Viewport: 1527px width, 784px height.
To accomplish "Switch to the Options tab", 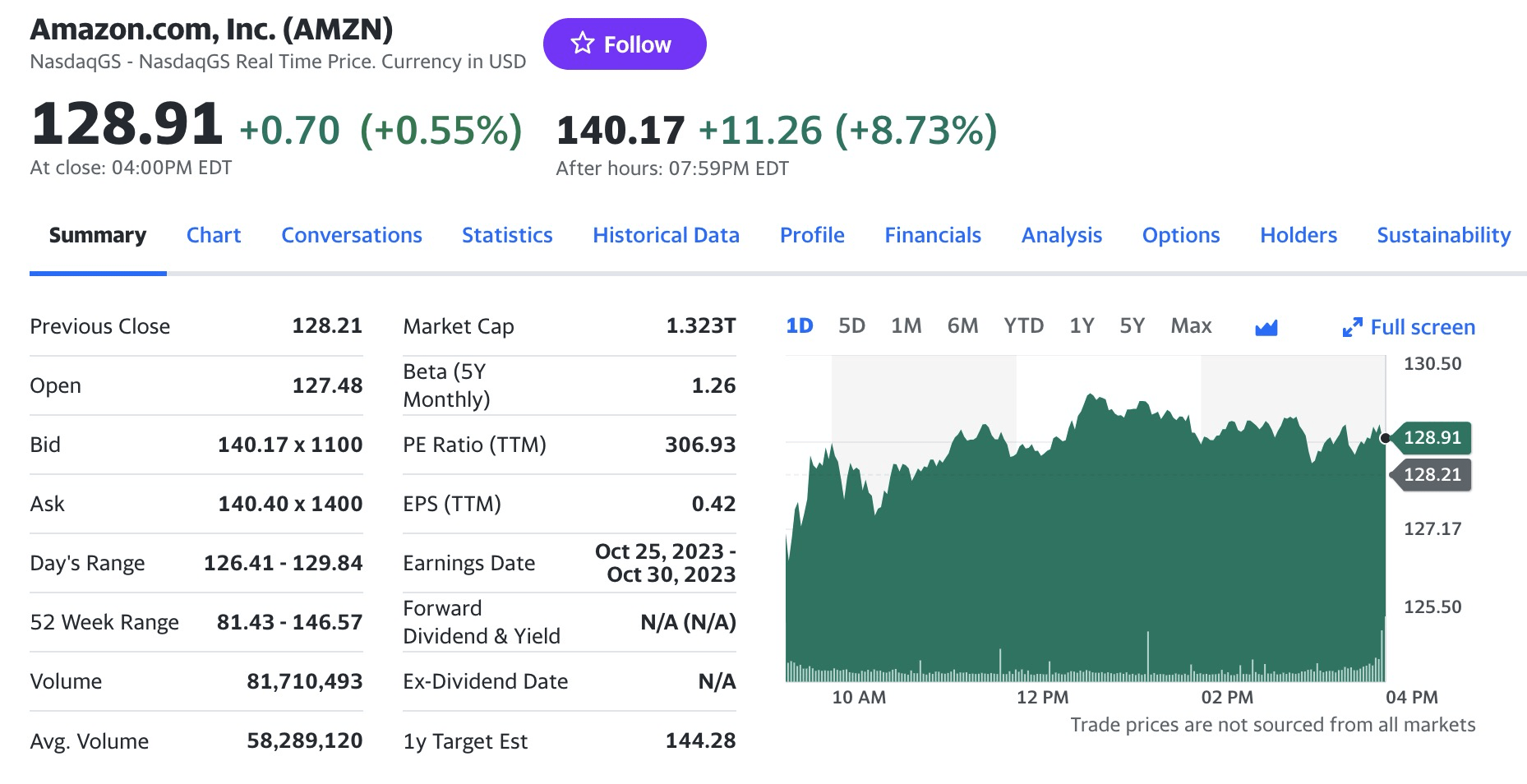I will click(x=1181, y=235).
